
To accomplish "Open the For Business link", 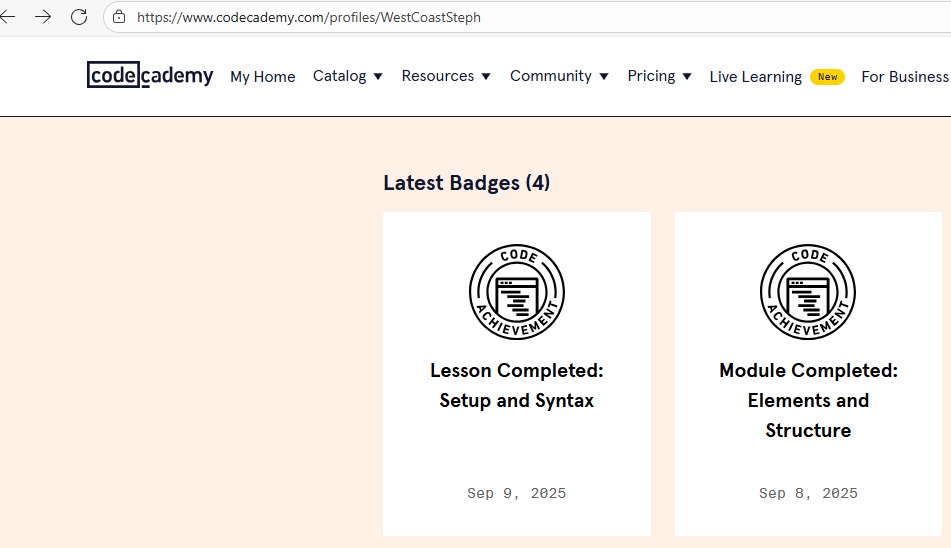I will [904, 77].
